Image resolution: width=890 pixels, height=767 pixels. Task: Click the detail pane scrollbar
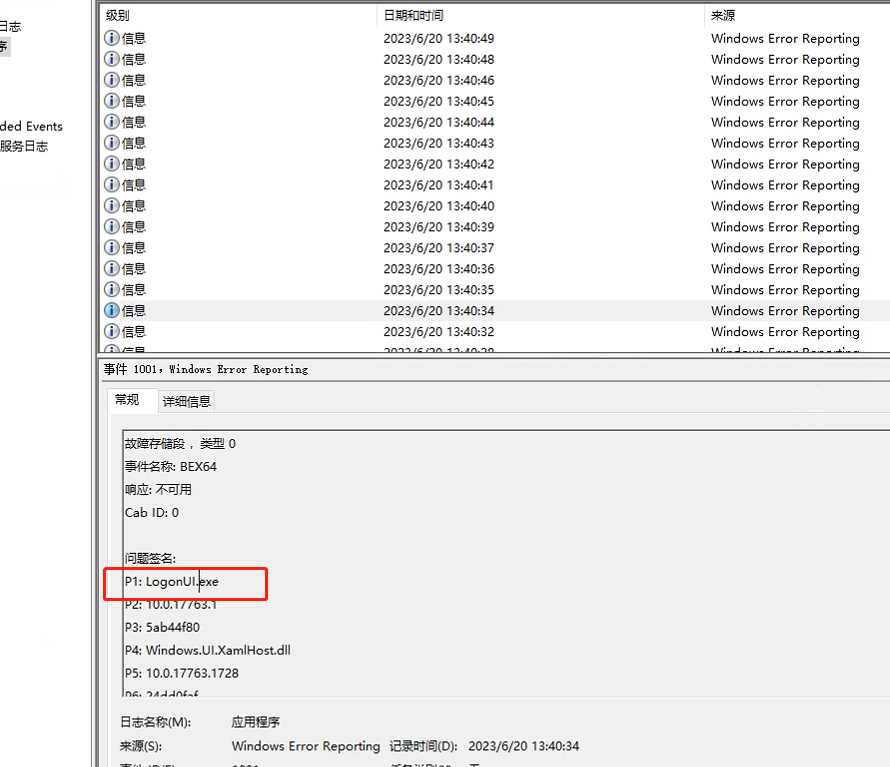[x=884, y=550]
